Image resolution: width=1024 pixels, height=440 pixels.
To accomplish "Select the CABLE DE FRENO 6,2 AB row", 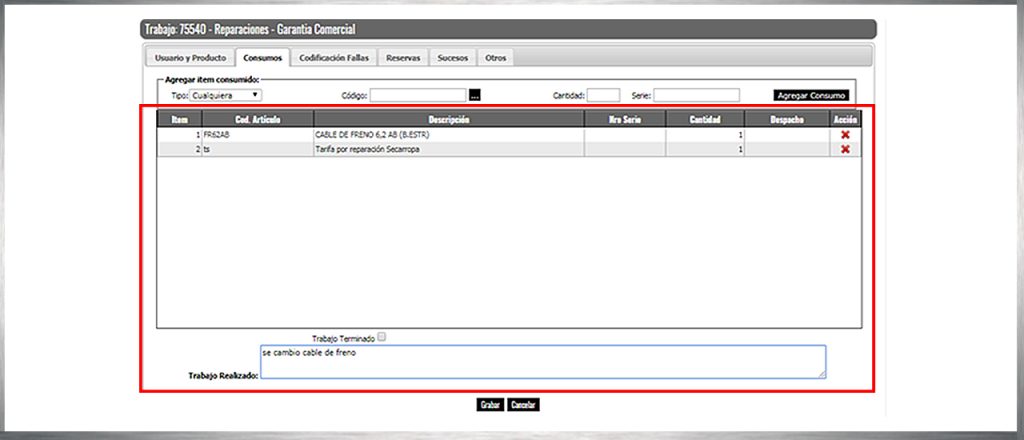I will pyautogui.click(x=448, y=134).
